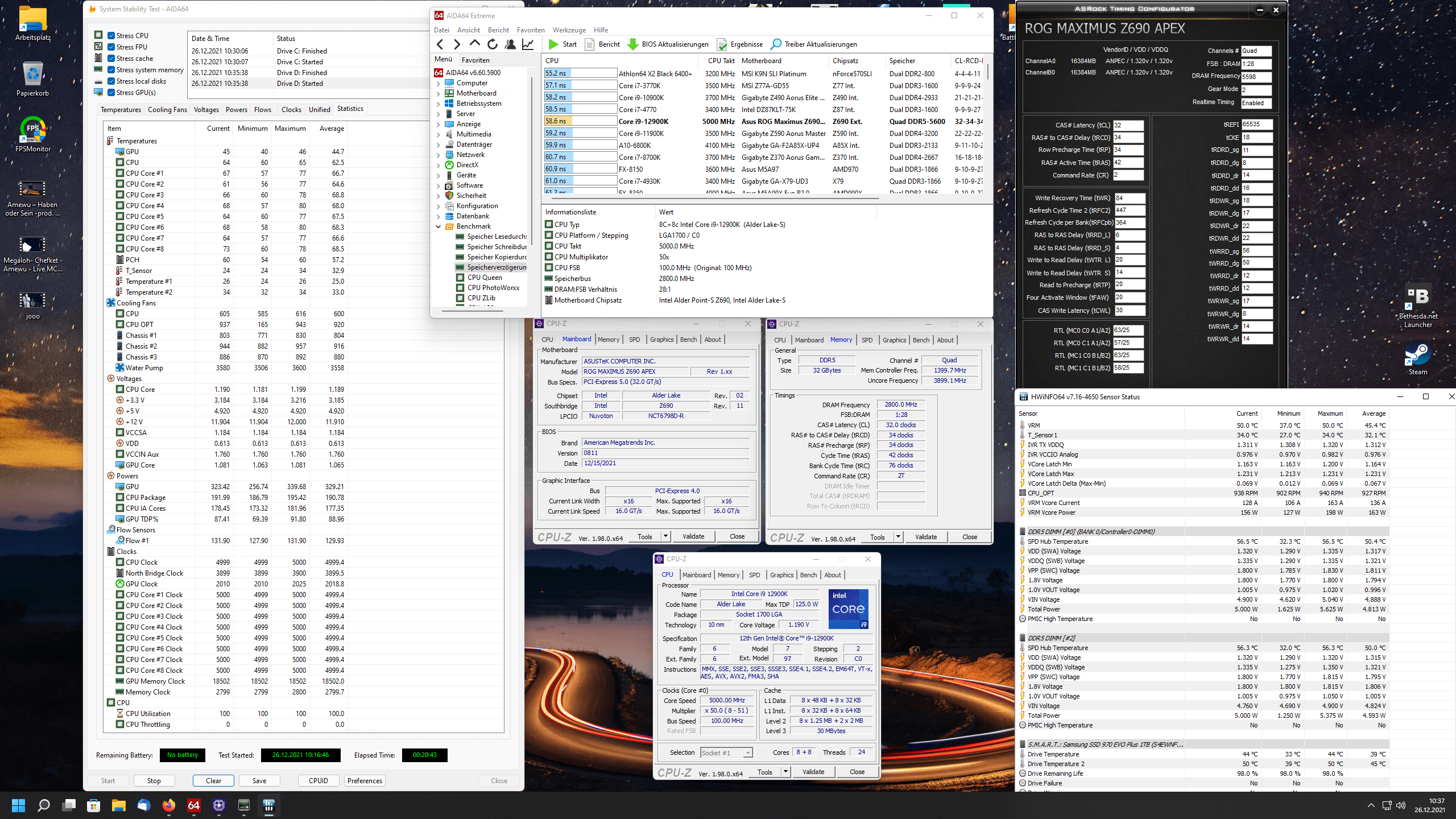
Task: Toggle the Stress CPU checkbox
Action: tap(111, 35)
